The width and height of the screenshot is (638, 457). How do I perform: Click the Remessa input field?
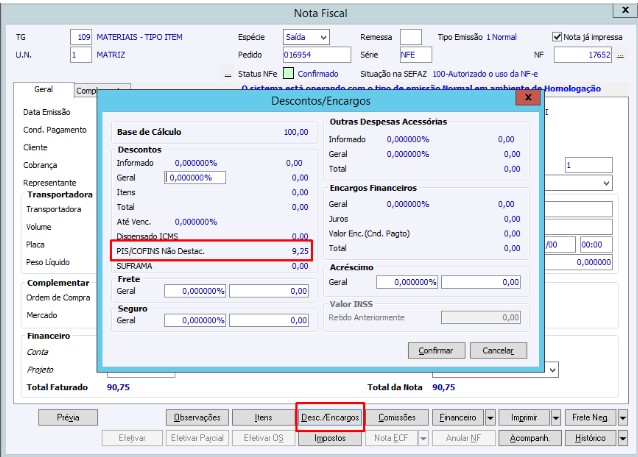tap(411, 37)
